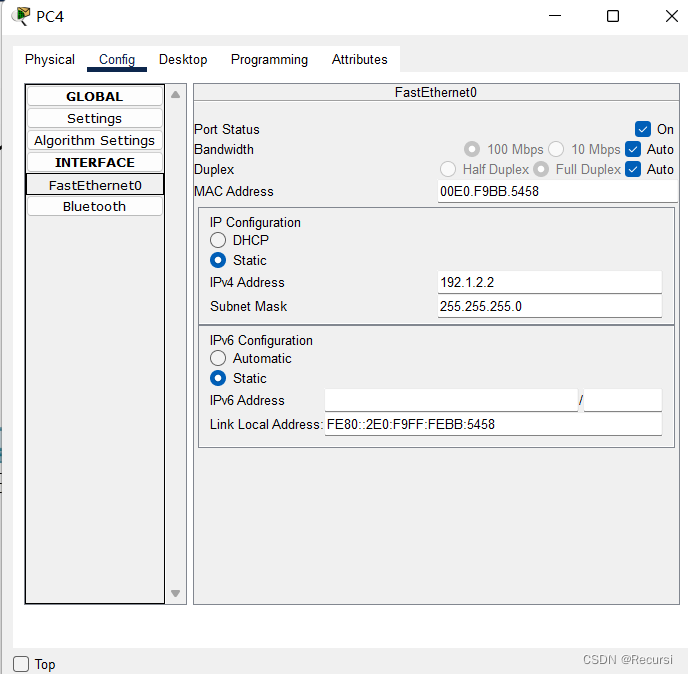Click the FastEthernet0 panel title

pyautogui.click(x=436, y=93)
